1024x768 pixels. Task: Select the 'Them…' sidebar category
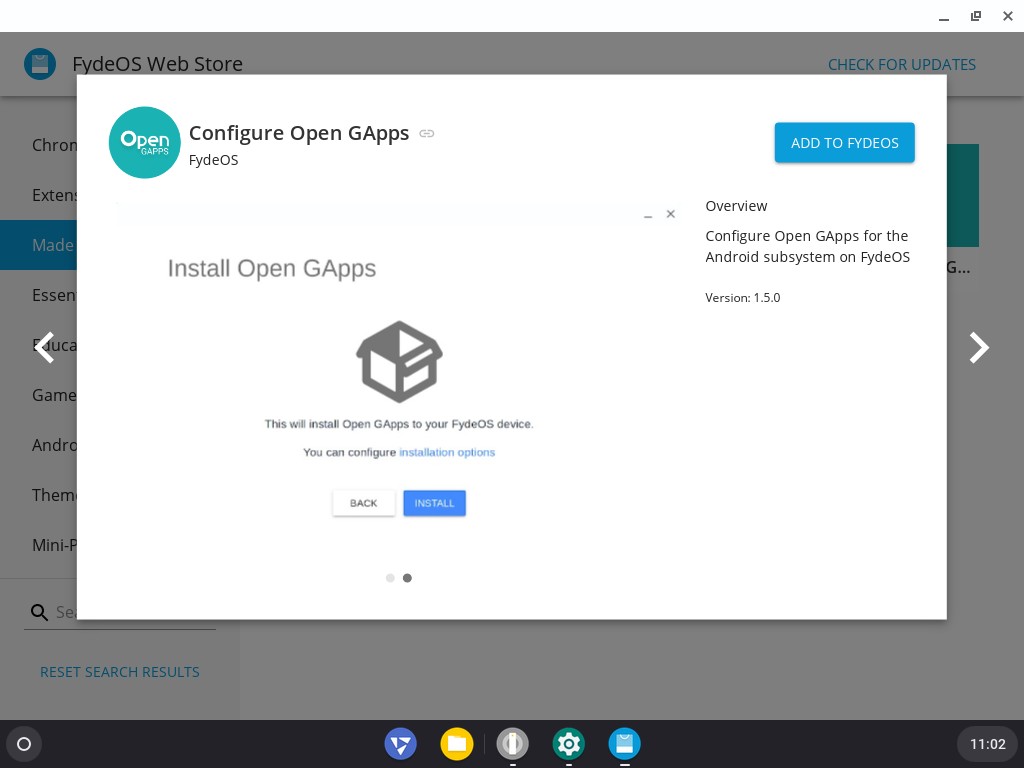(39, 495)
